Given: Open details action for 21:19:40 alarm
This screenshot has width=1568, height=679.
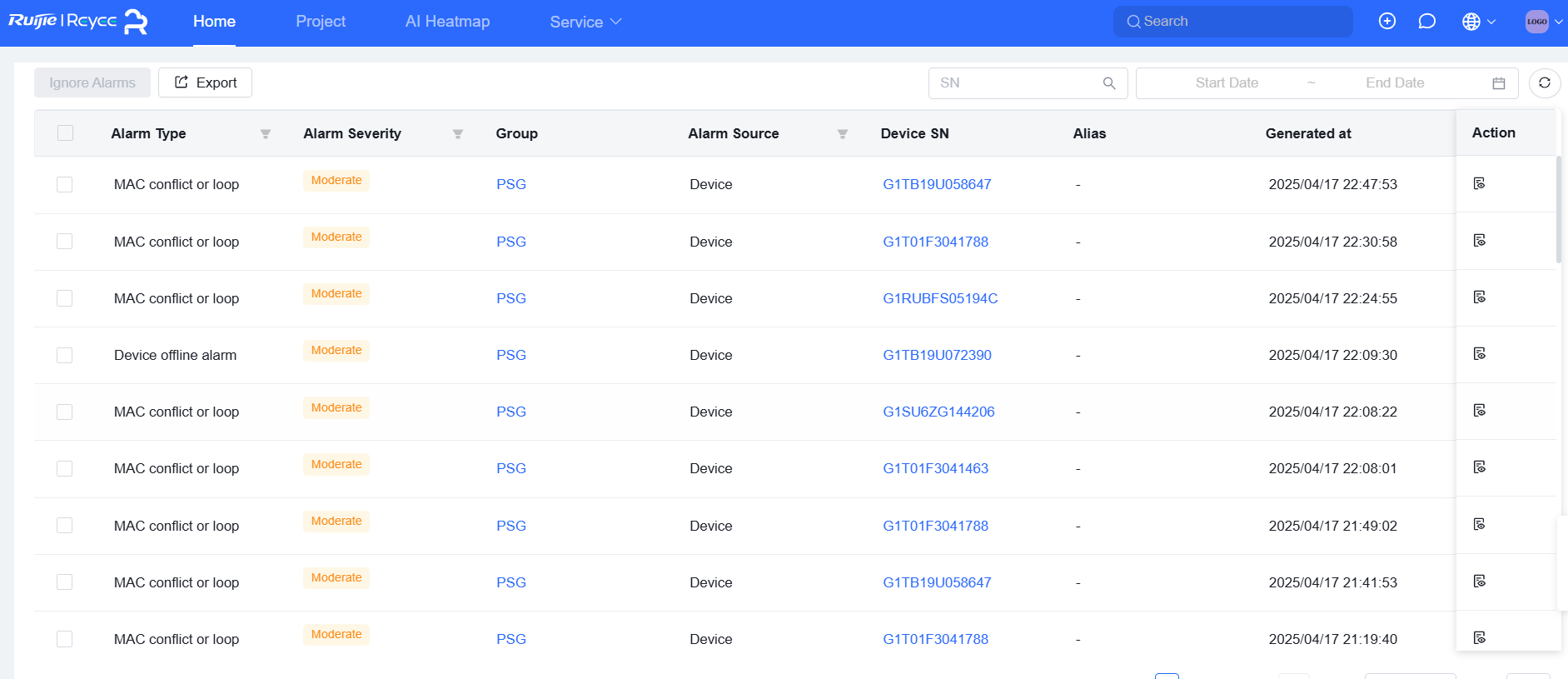Looking at the screenshot, I should coord(1480,637).
